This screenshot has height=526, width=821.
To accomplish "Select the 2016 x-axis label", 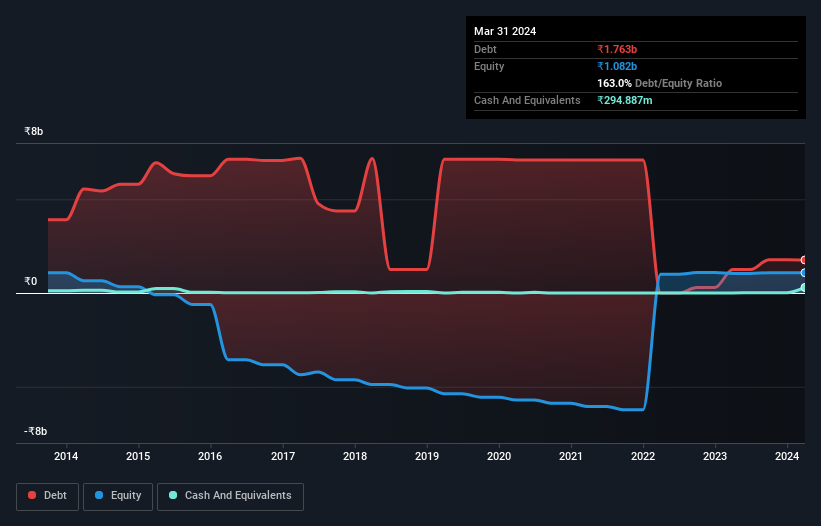I will 210,456.
